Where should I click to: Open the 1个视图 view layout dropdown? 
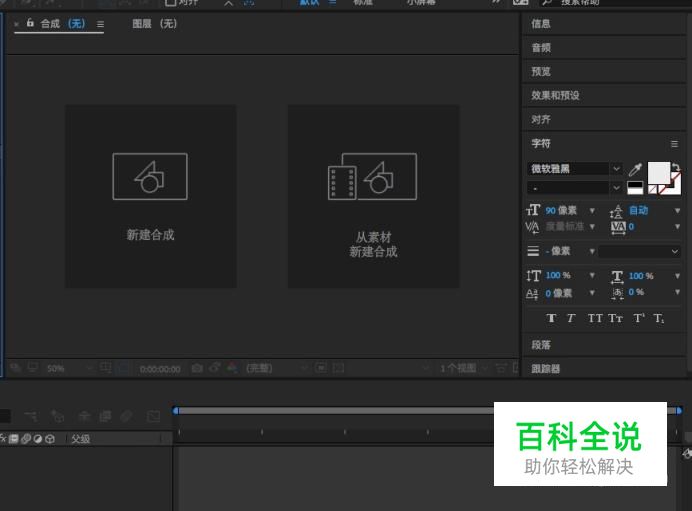point(464,368)
